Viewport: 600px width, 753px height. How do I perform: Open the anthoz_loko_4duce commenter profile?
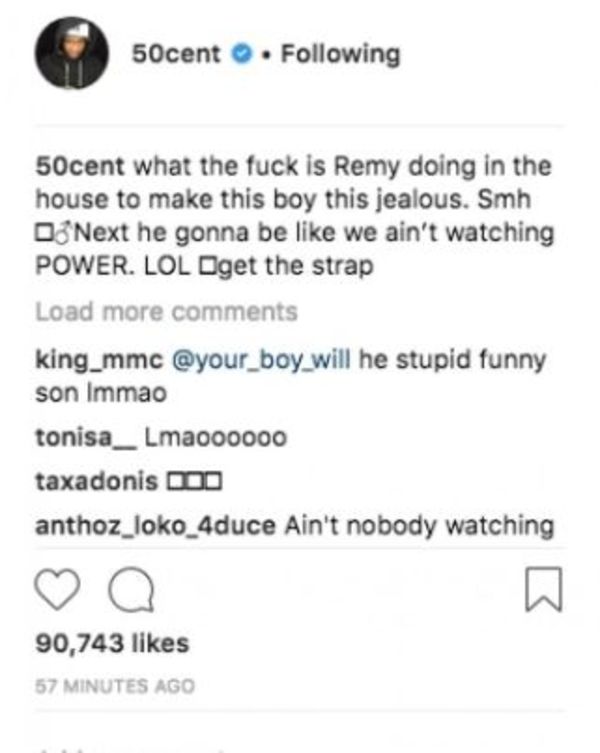(x=155, y=526)
